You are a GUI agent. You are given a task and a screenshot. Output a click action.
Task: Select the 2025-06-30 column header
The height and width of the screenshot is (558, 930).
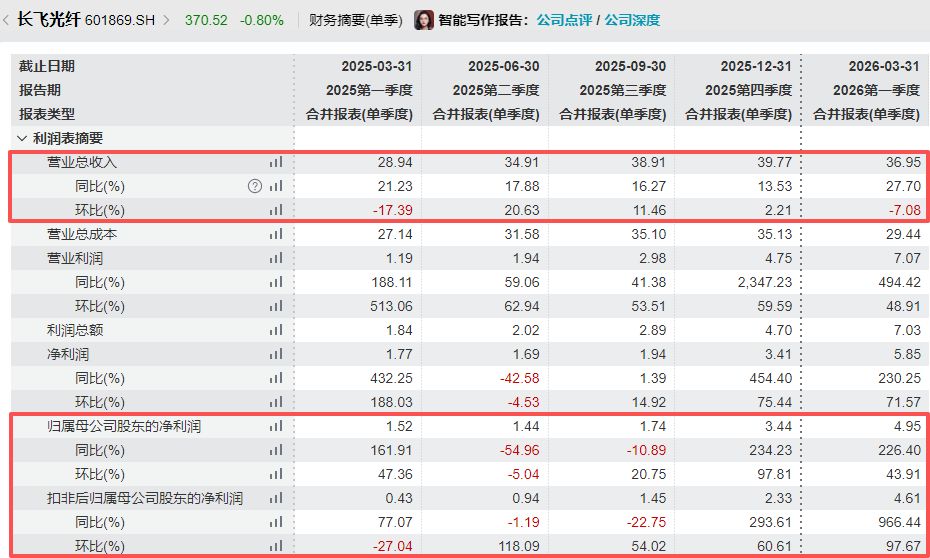click(503, 66)
